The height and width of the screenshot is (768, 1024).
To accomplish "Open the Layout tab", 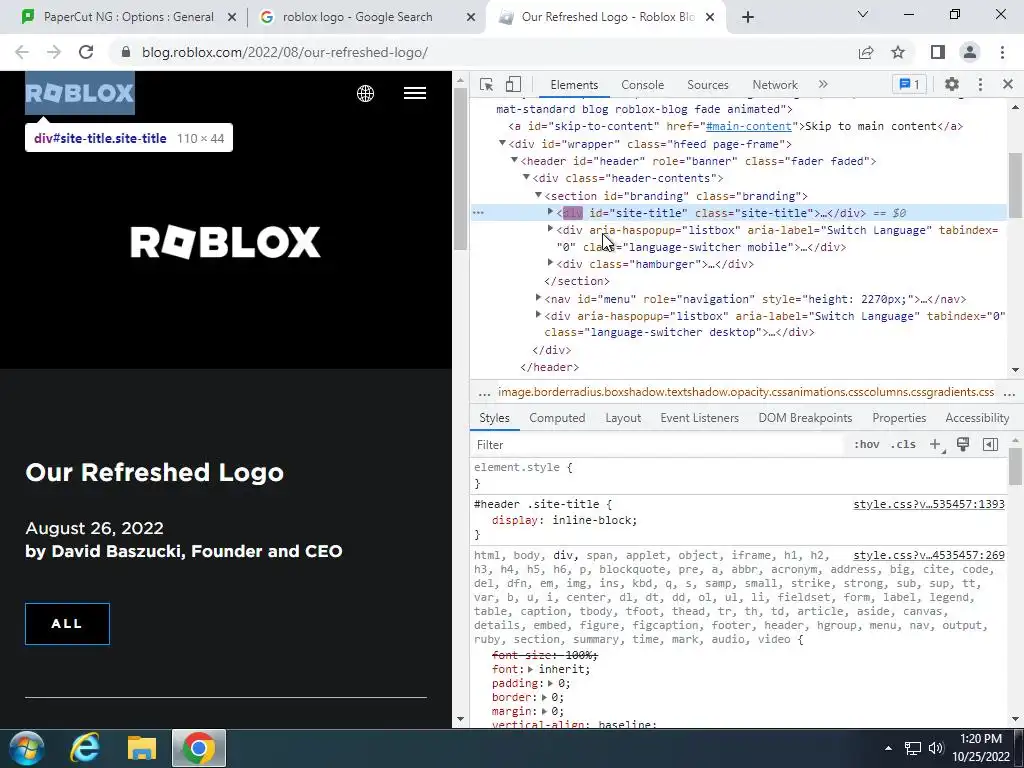I will [x=623, y=418].
